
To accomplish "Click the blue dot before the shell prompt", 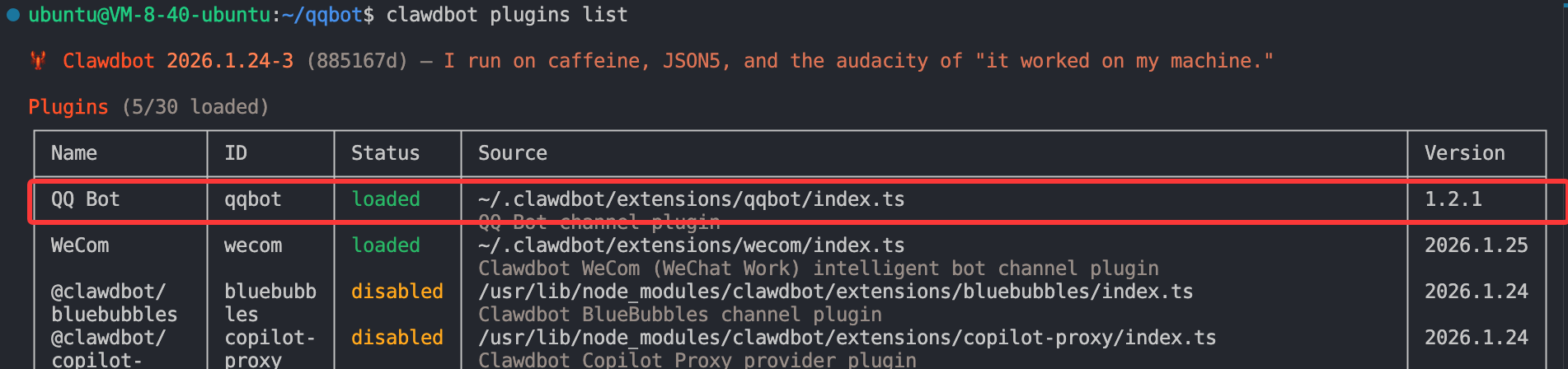I will pos(13,15).
